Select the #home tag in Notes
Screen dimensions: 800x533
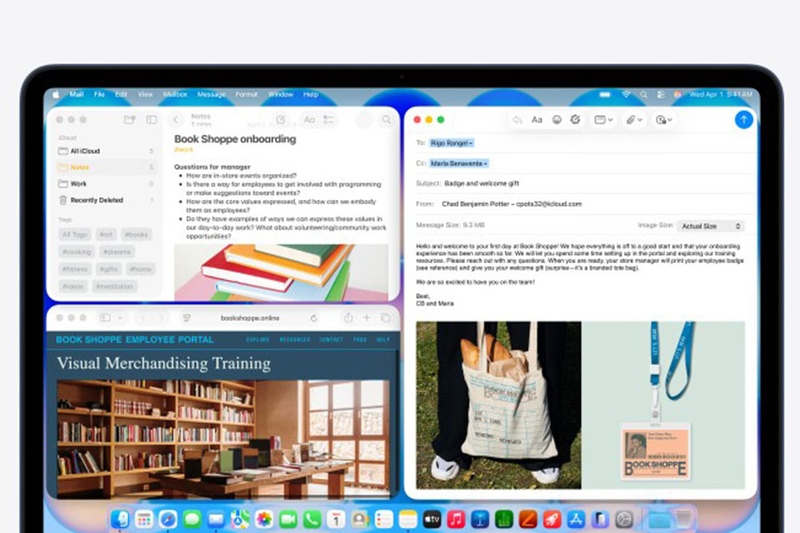[x=140, y=269]
